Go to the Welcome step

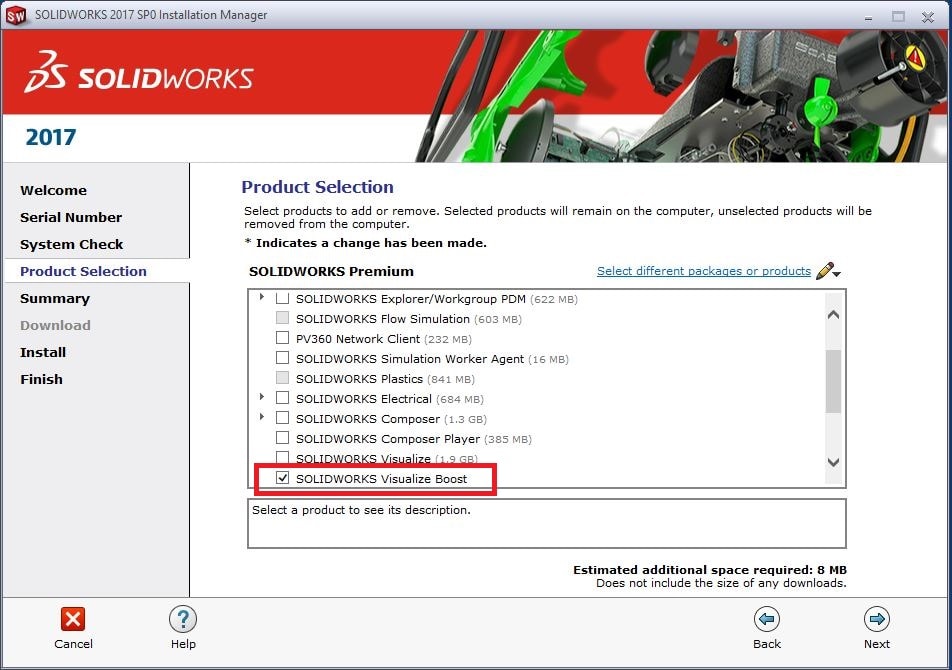coord(53,191)
